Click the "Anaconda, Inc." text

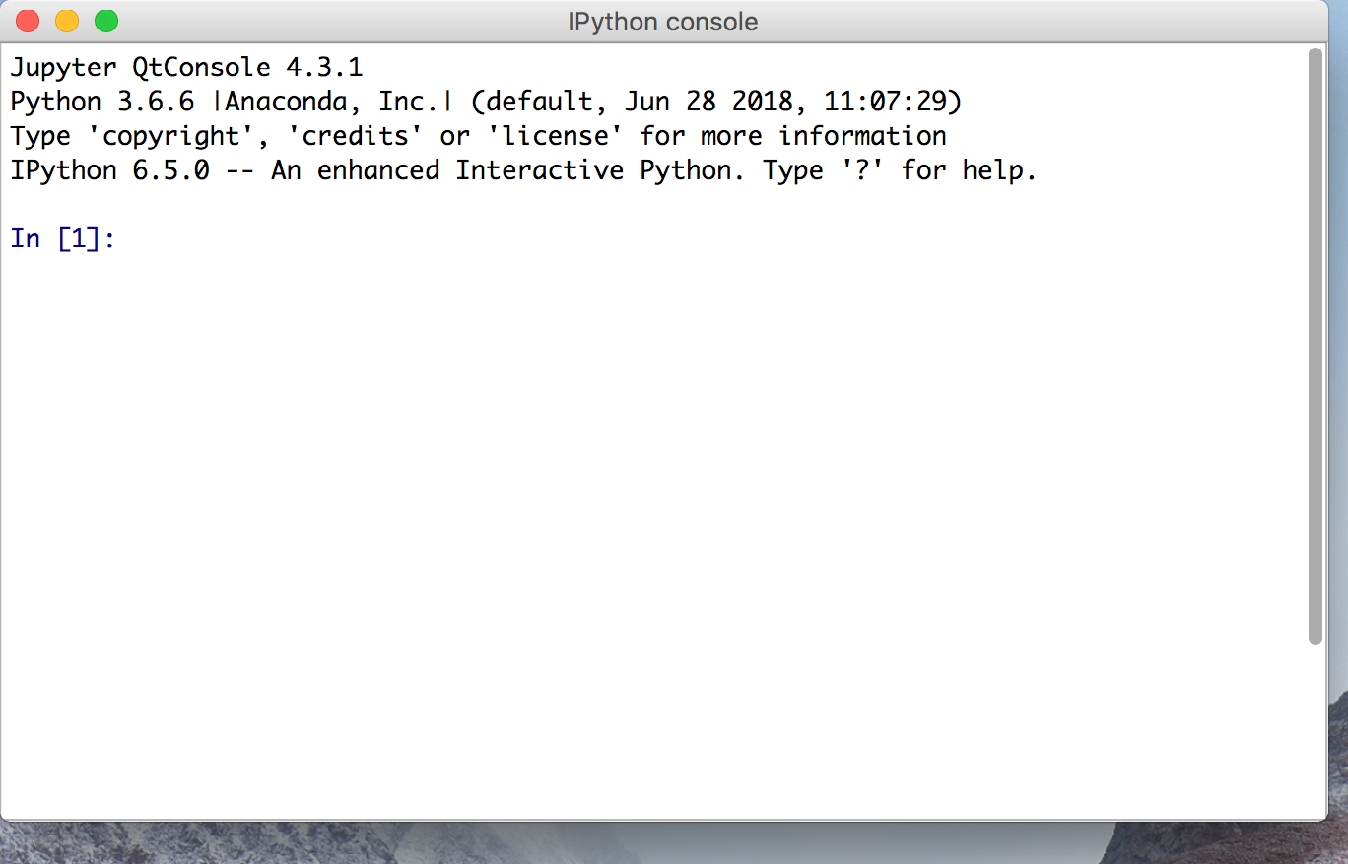tap(333, 102)
